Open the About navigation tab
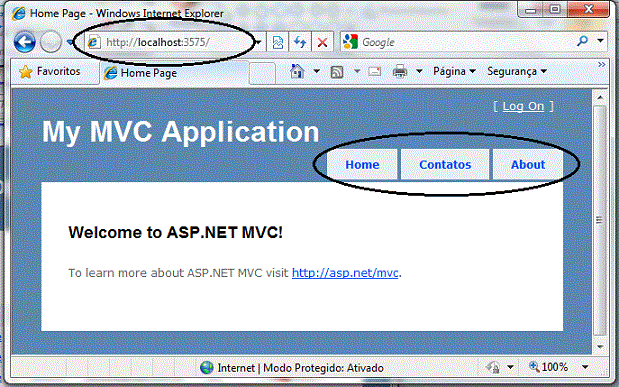 tap(528, 165)
